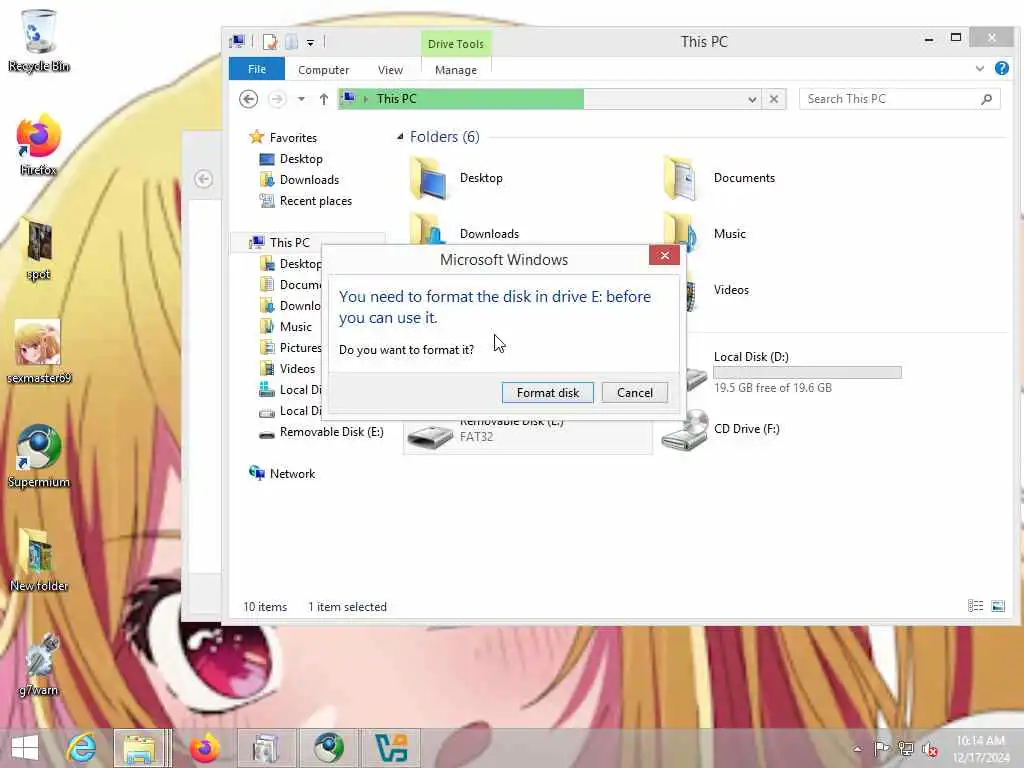Select the Supermium desktop shortcut

[39, 456]
